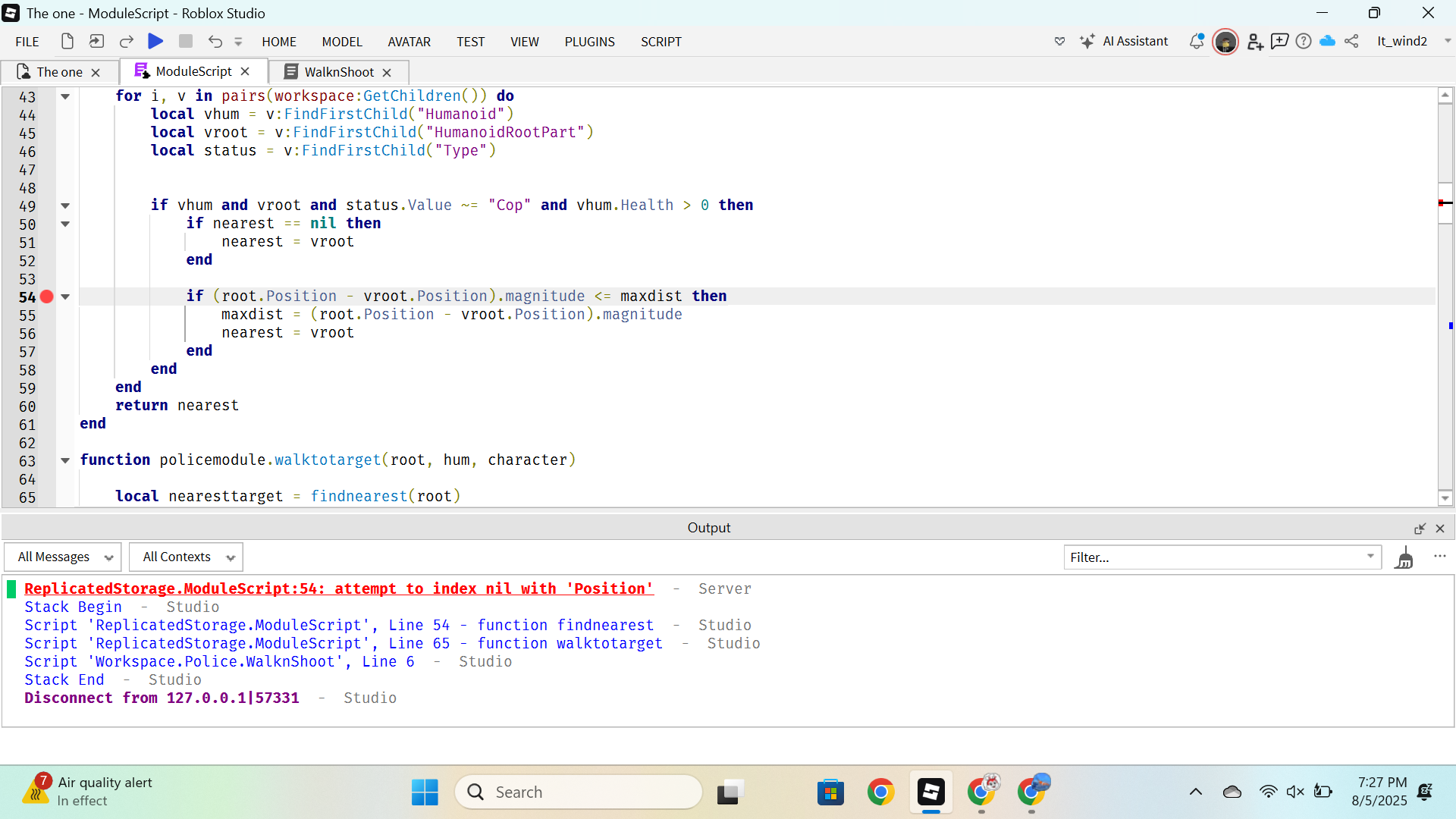This screenshot has height=819, width=1456.
Task: Invite collaborators with the add-person icon
Action: pyautogui.click(x=1254, y=42)
